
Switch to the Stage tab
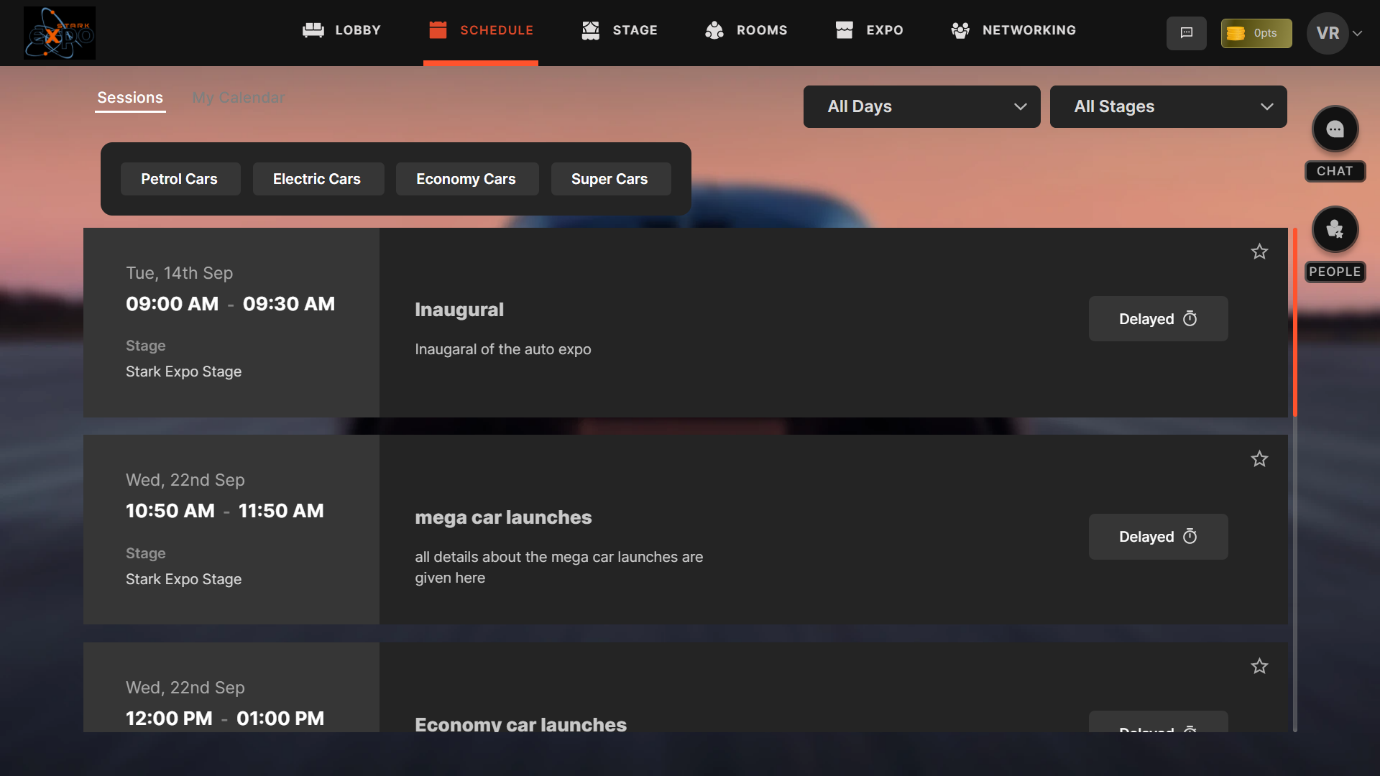[620, 30]
